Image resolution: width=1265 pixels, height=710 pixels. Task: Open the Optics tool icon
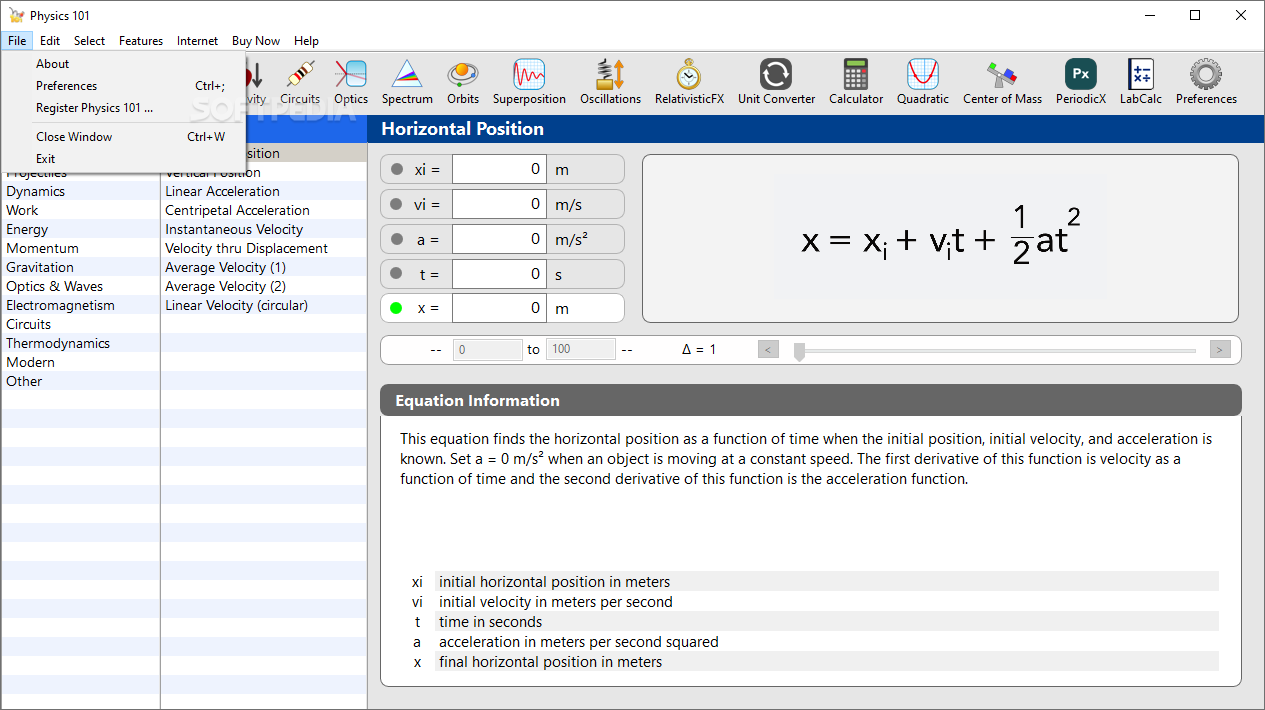pos(351,82)
